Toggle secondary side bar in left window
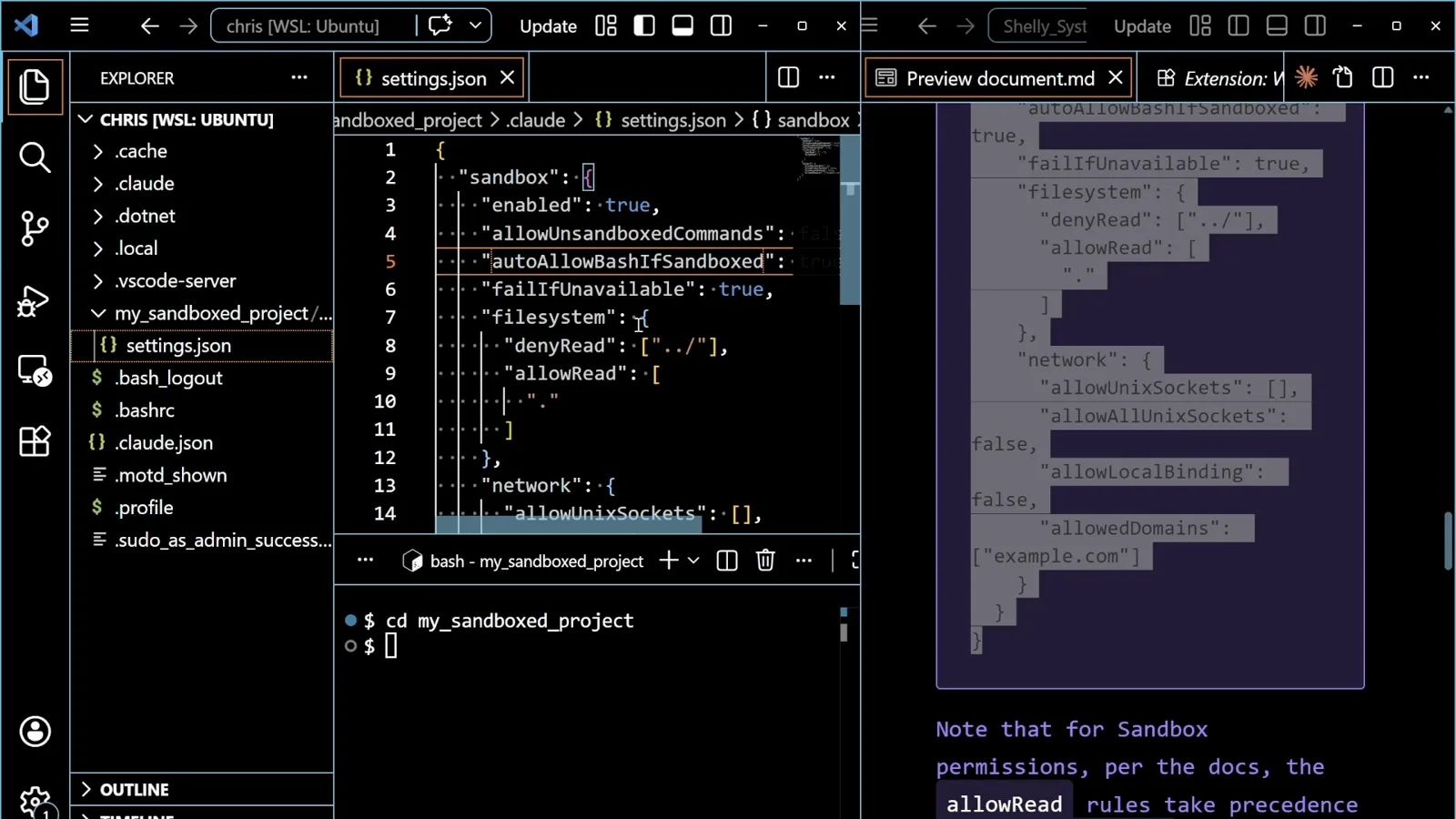 click(x=721, y=25)
